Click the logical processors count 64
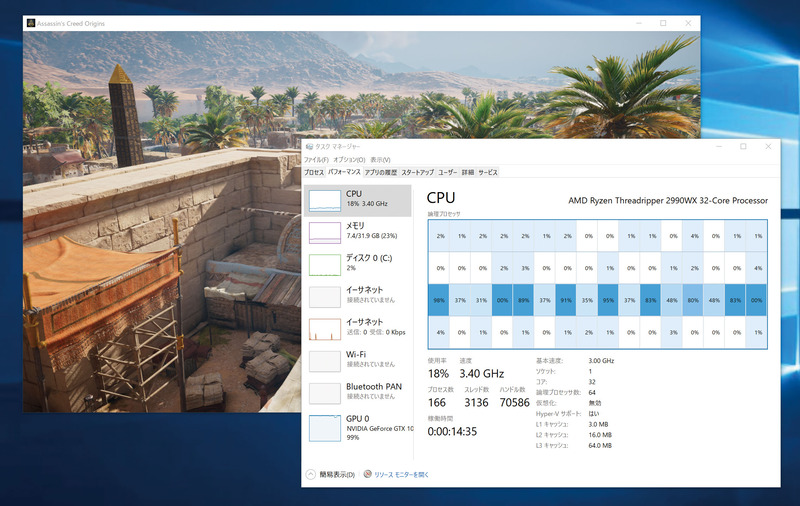 coord(592,392)
